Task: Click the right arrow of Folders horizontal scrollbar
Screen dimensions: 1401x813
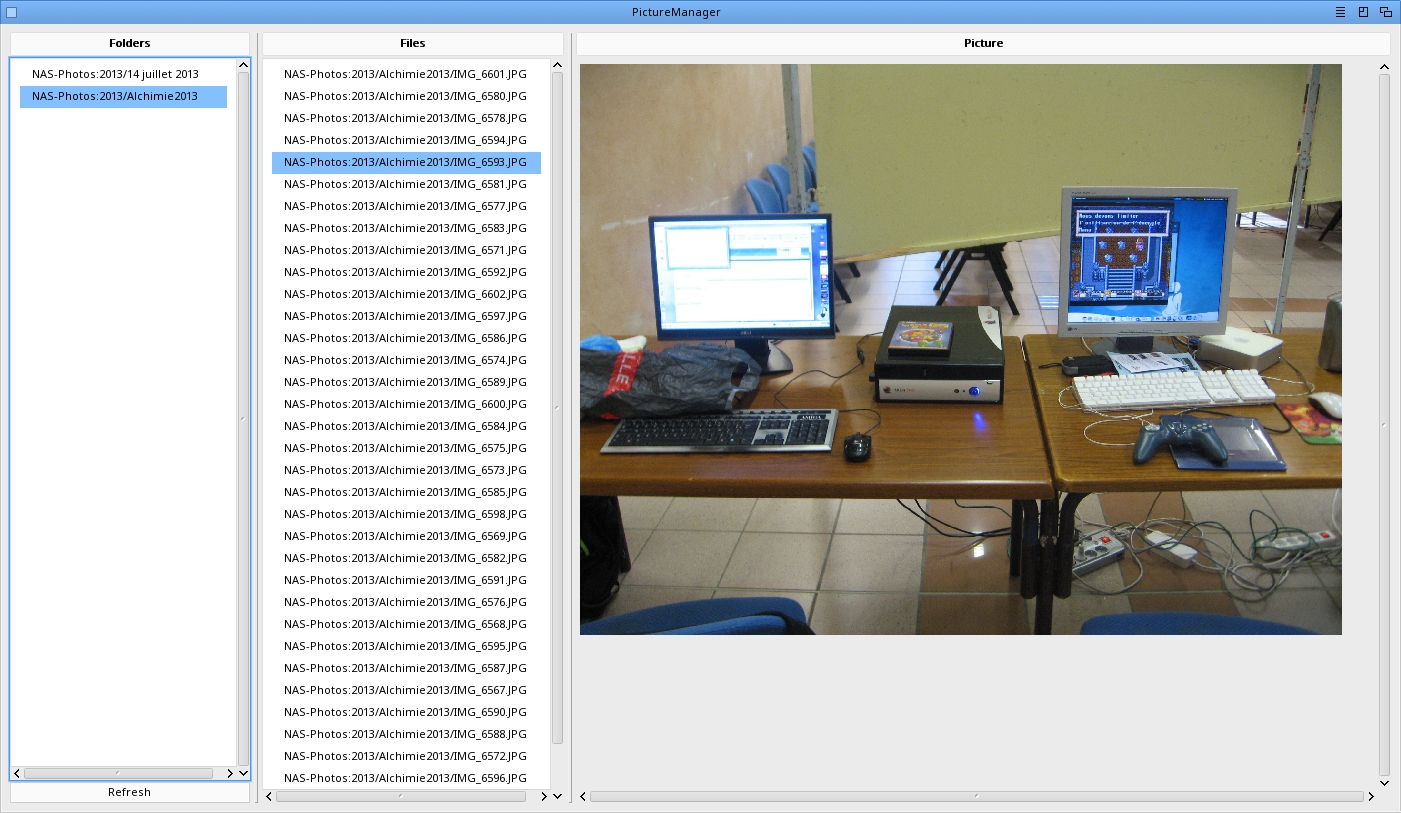Action: (230, 773)
